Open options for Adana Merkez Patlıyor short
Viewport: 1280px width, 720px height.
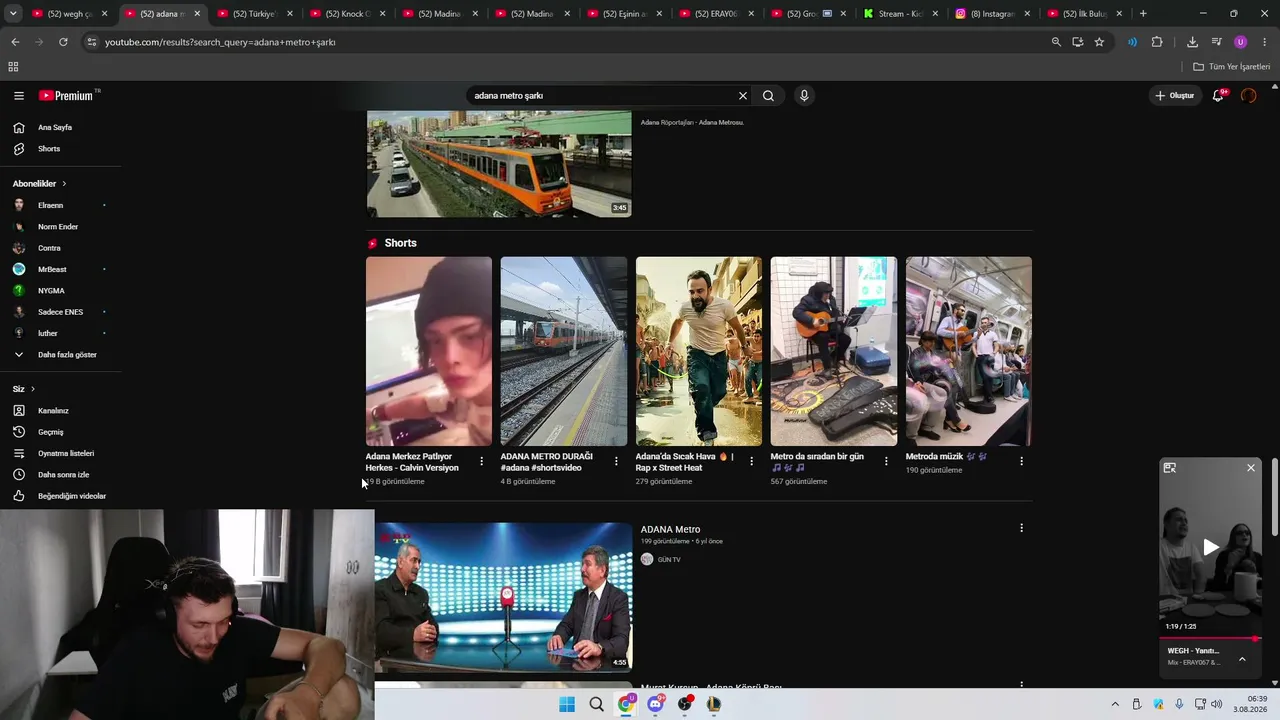482,461
